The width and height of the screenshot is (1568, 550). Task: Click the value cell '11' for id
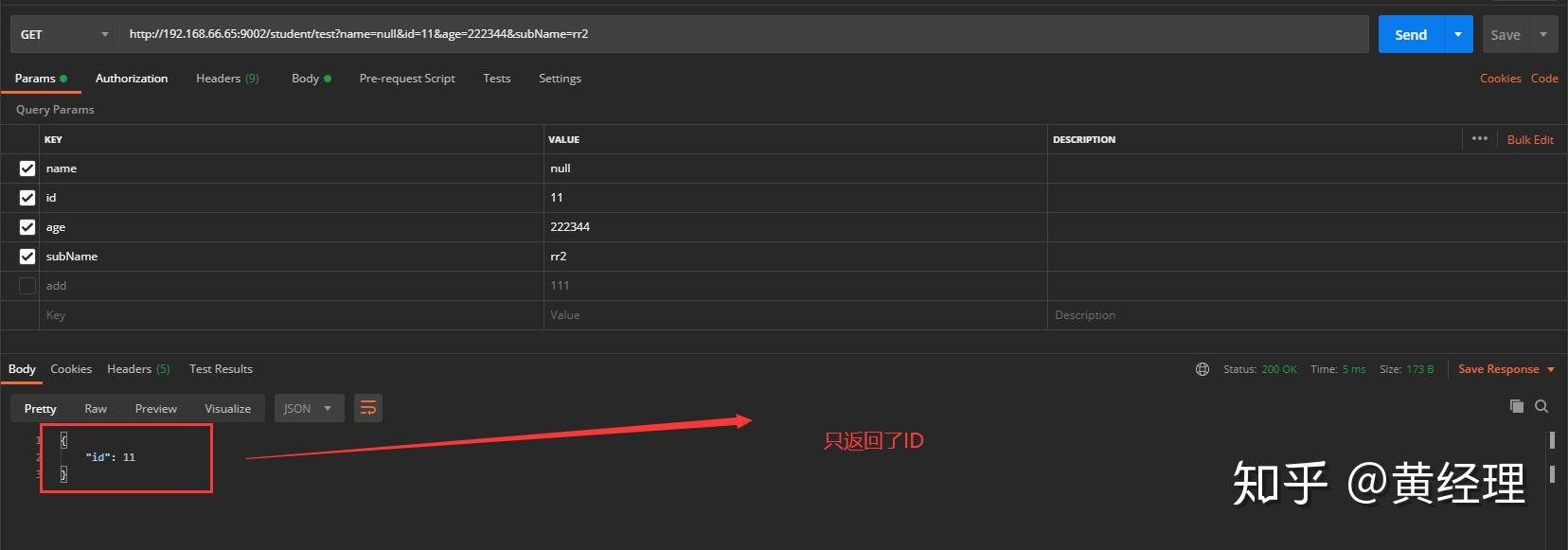[795, 198]
